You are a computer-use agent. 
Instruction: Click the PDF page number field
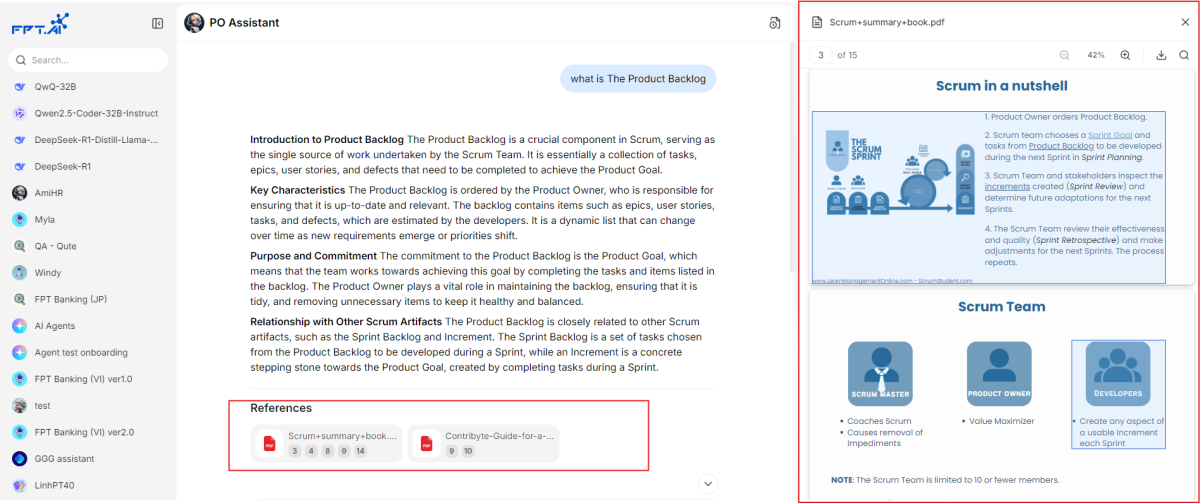pos(821,55)
